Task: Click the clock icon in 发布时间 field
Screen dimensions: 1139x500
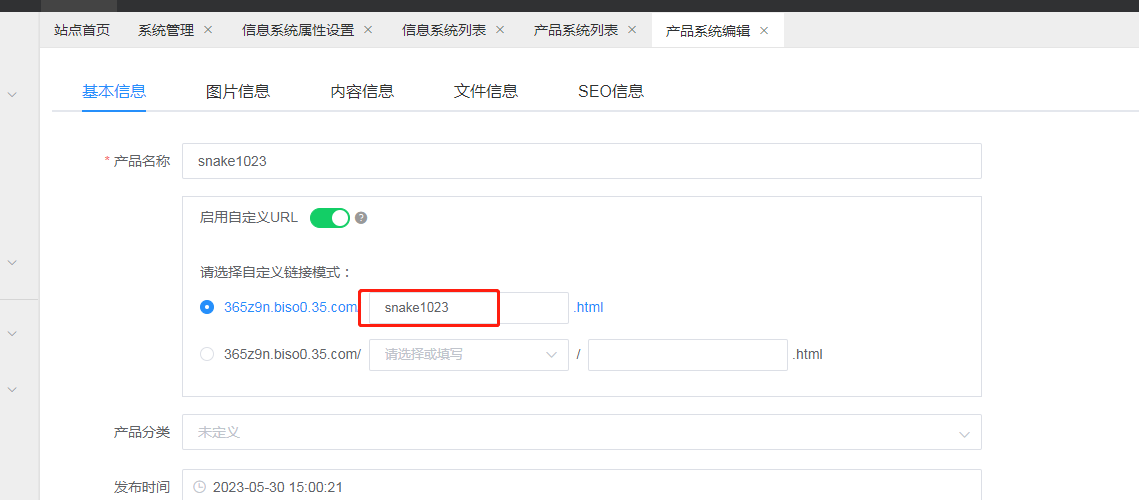Action: [199, 487]
